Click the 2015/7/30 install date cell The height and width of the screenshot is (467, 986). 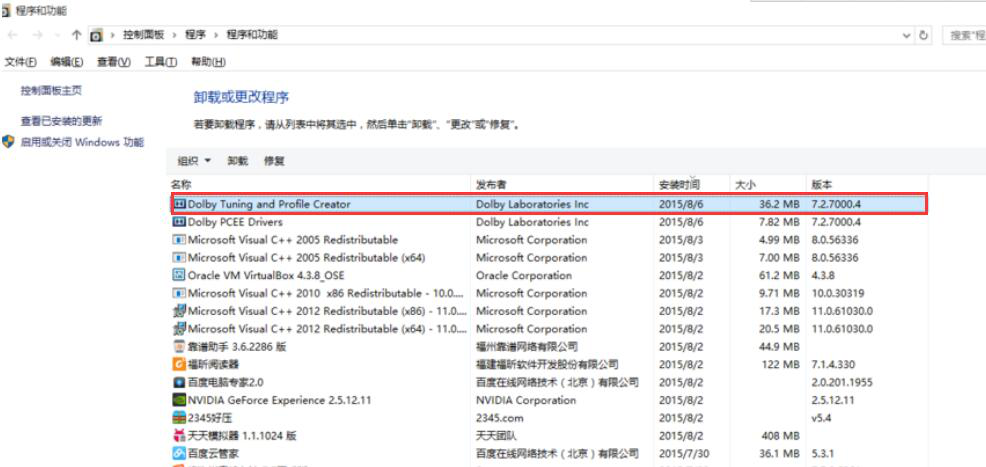(x=684, y=453)
